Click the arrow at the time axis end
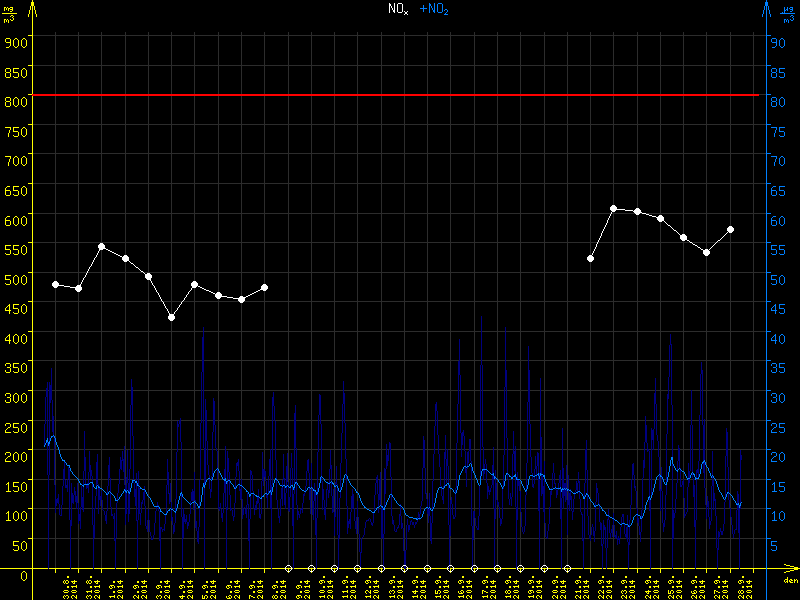The width and height of the screenshot is (800, 600). (x=792, y=568)
